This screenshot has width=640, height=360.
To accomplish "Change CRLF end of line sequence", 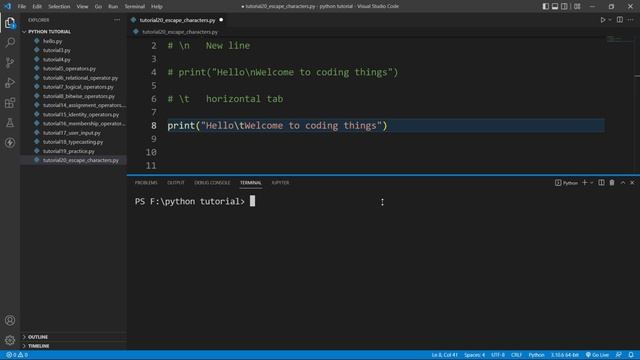I will click(x=516, y=355).
